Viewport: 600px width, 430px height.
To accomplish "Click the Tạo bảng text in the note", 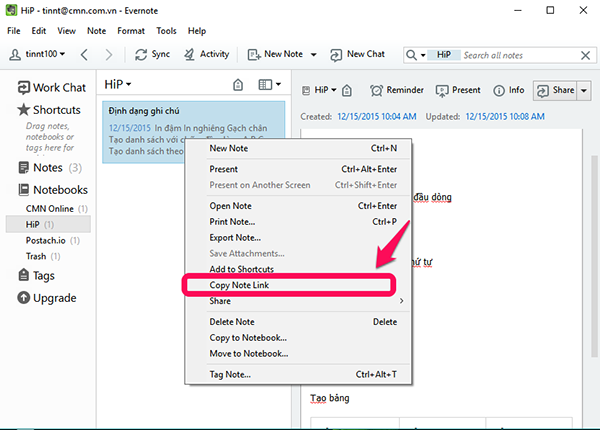I will coord(329,398).
